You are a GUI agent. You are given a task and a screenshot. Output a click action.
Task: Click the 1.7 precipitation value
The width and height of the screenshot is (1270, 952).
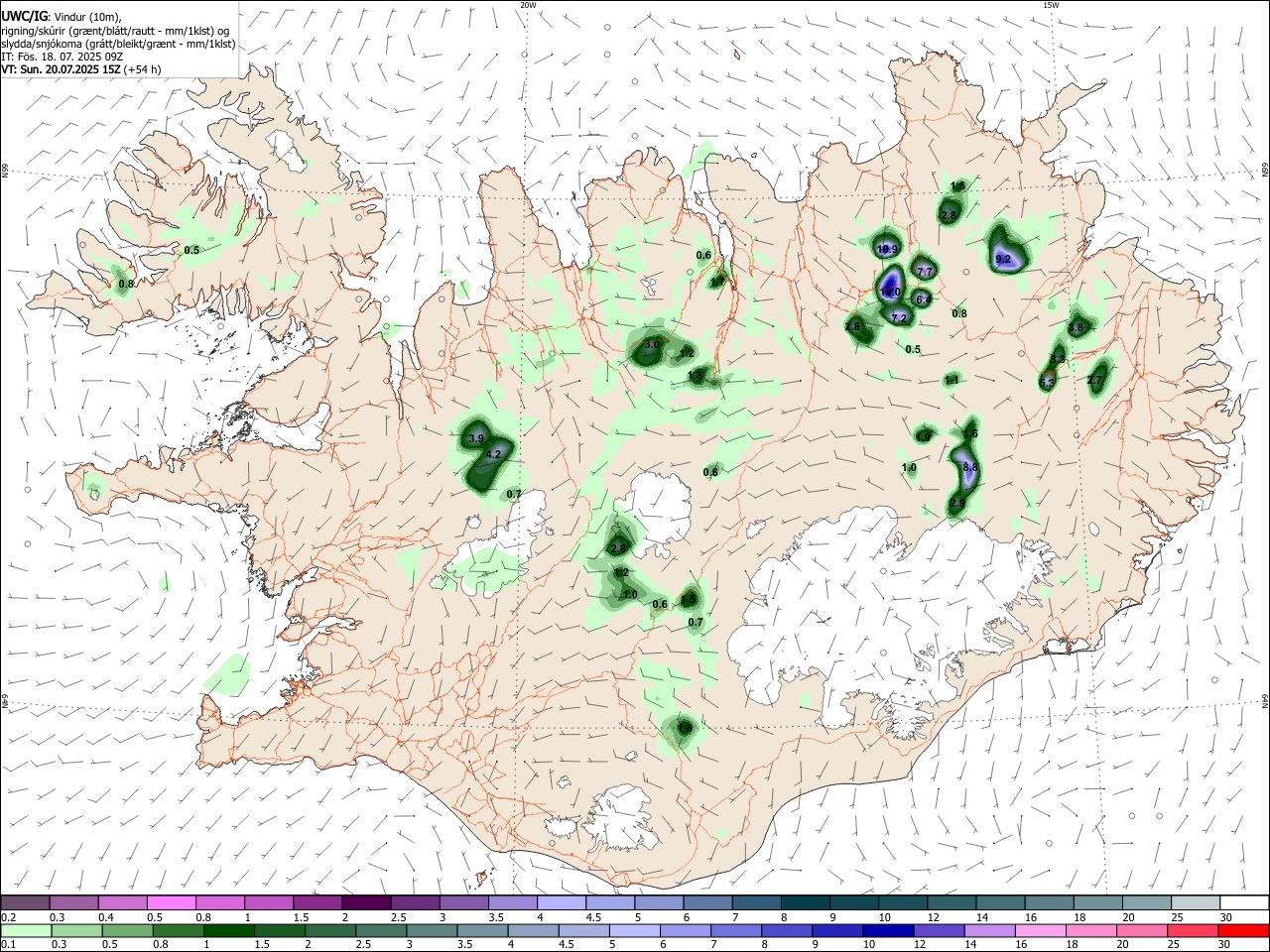pos(718,282)
